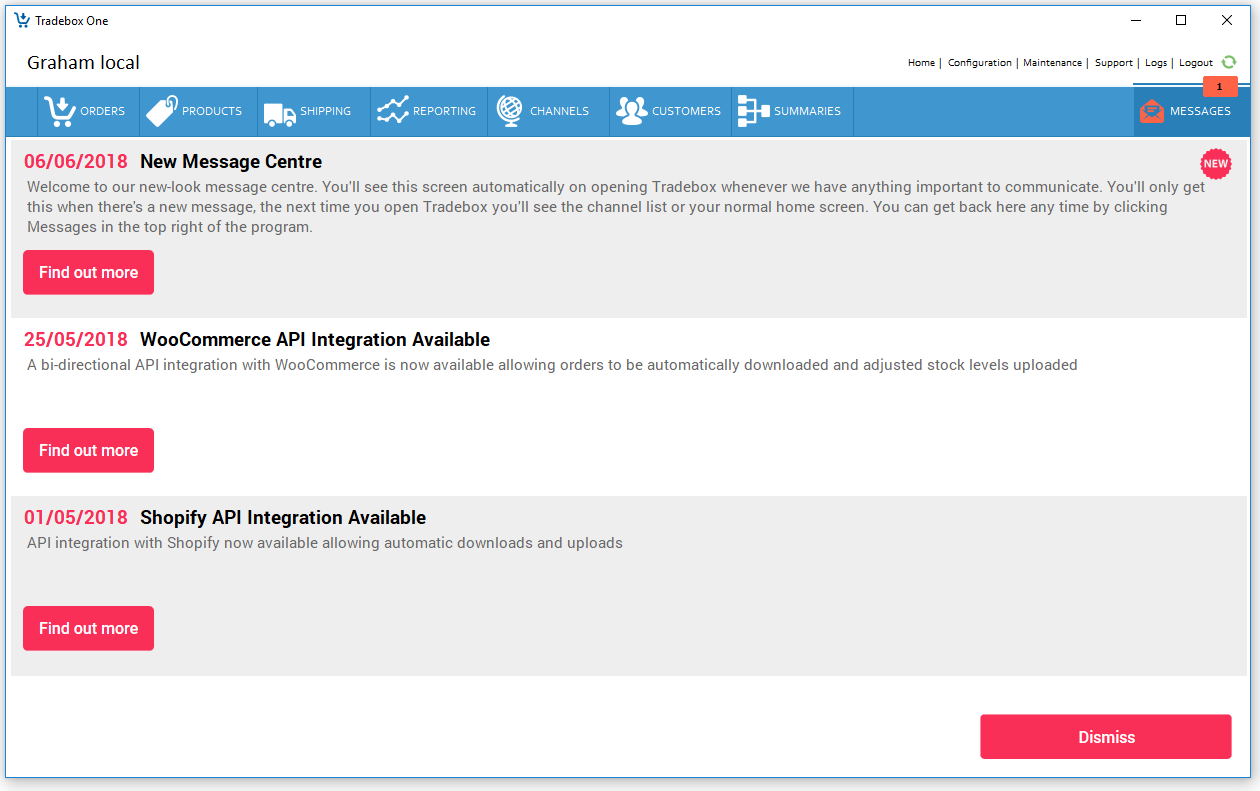Go to the Home link

921,63
